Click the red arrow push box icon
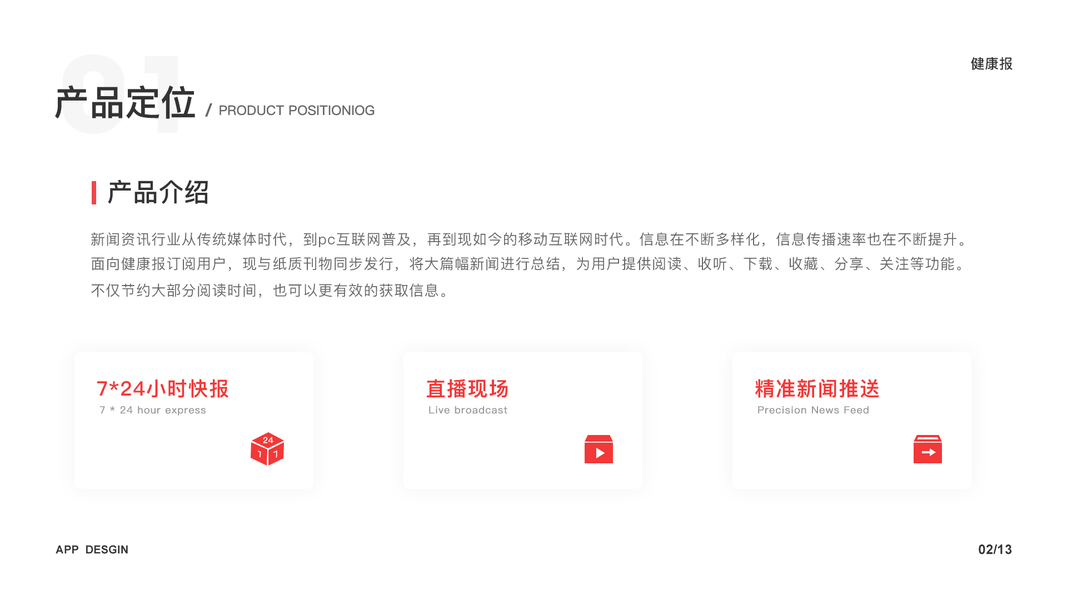This screenshot has width=1067, height=600. coord(928,450)
